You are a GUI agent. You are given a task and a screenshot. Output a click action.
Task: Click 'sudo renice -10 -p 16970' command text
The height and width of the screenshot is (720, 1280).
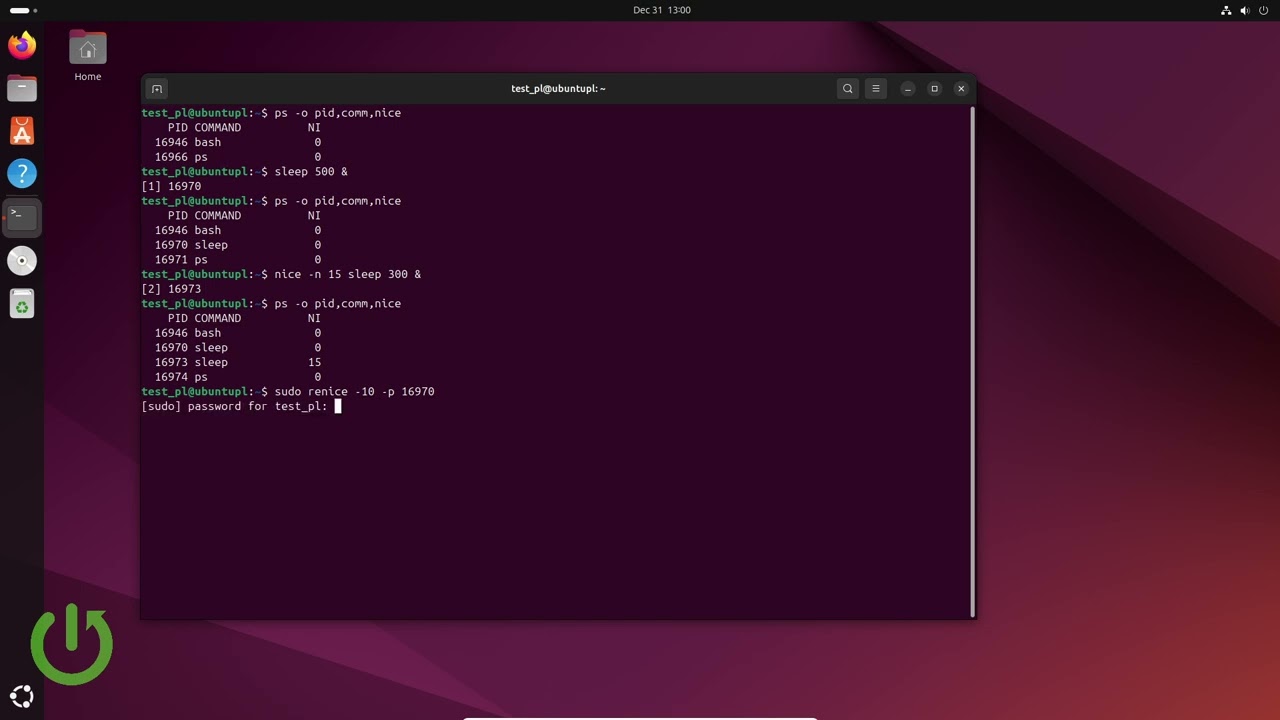[355, 392]
